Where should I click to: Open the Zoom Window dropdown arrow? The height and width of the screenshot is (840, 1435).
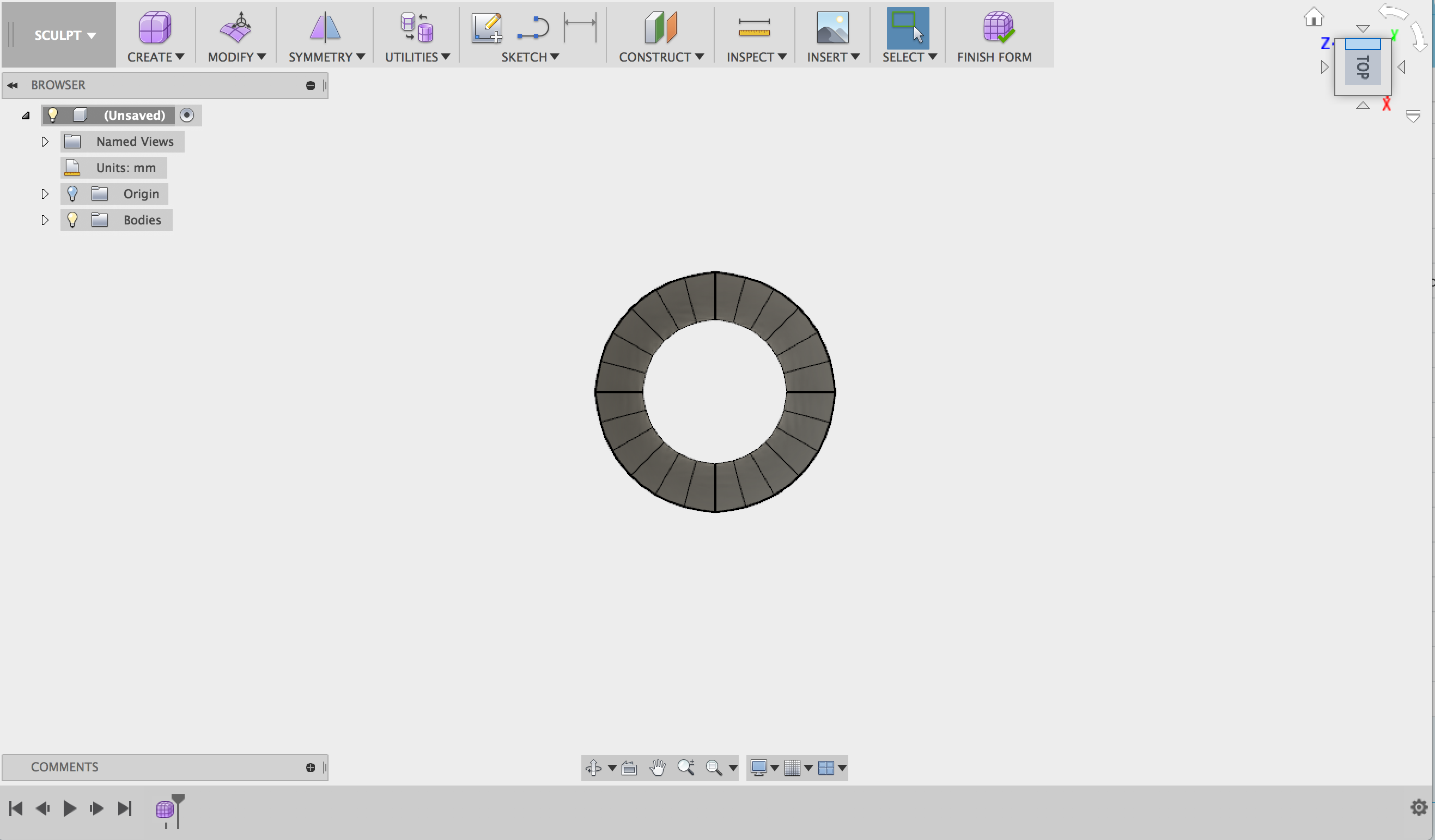coord(733,768)
